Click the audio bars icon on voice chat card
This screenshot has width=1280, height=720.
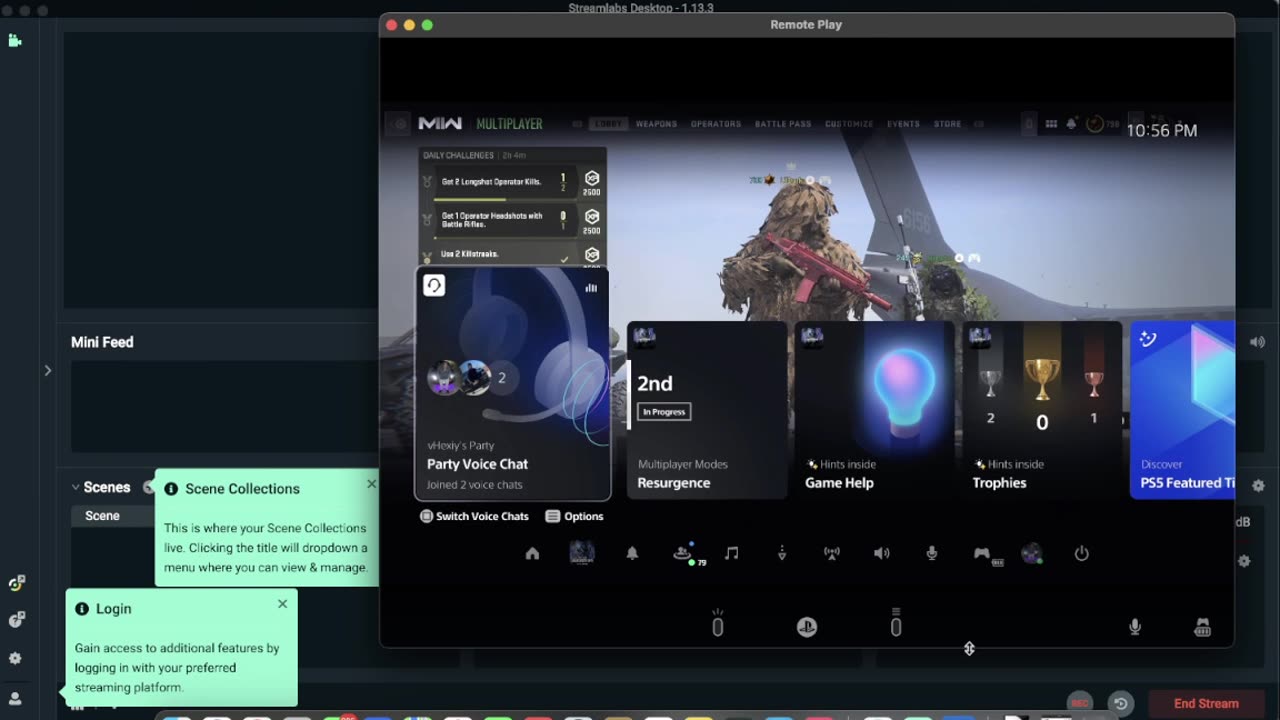coord(591,288)
